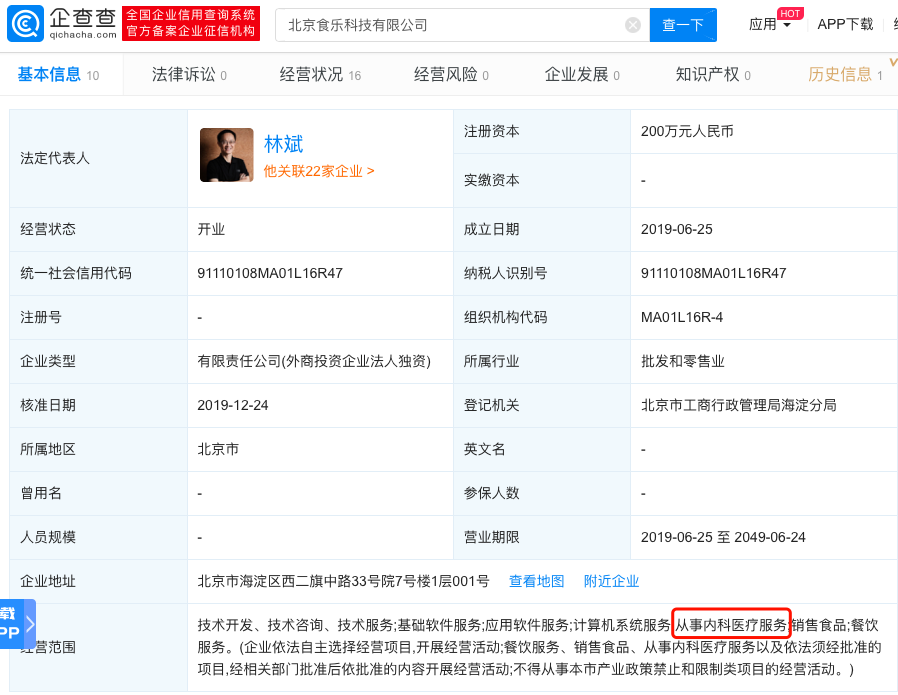898x695 pixels.
Task: Open the 应用 dropdown menu
Action: coord(770,25)
